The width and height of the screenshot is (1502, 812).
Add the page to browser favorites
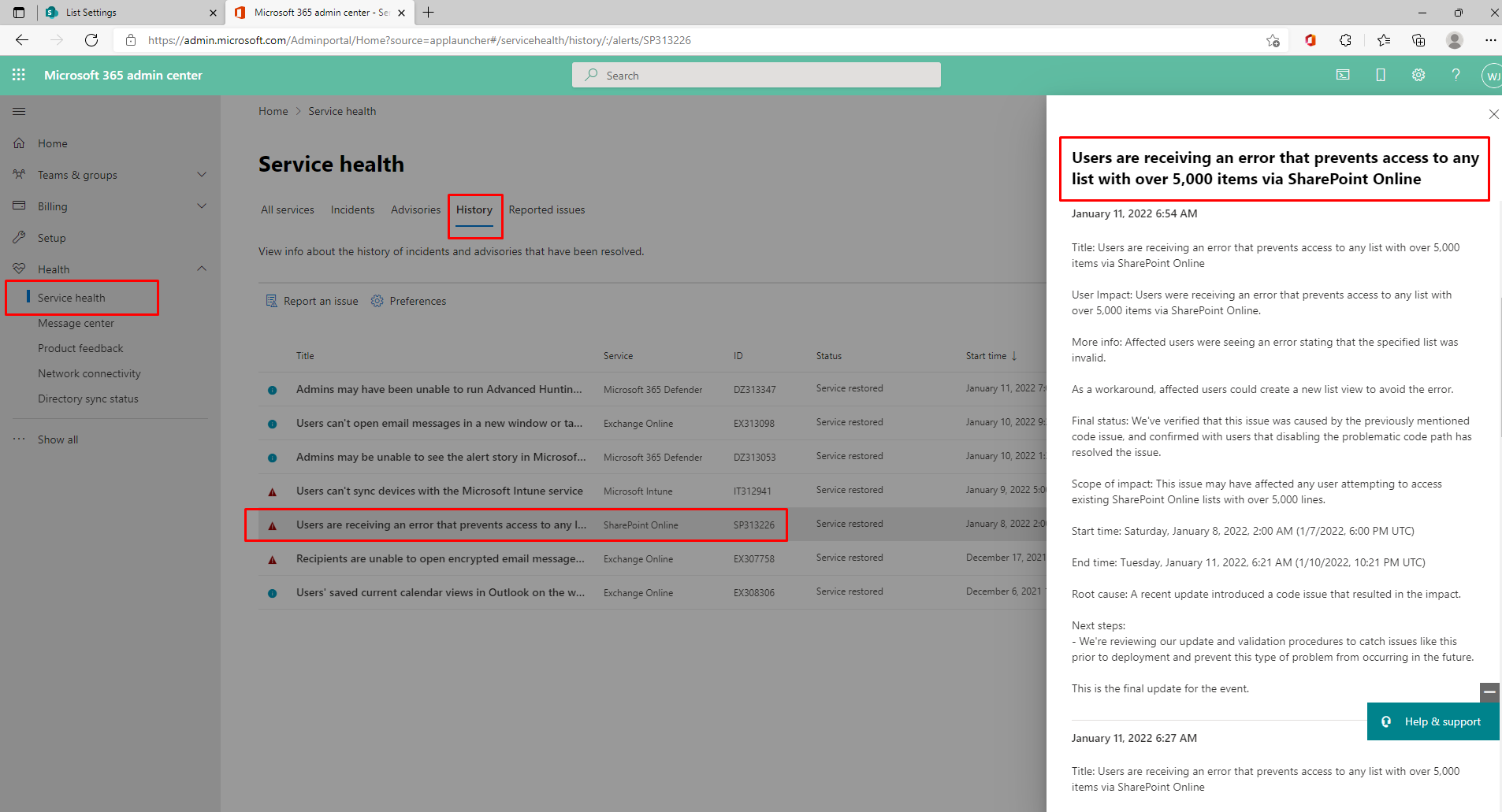tap(1273, 40)
